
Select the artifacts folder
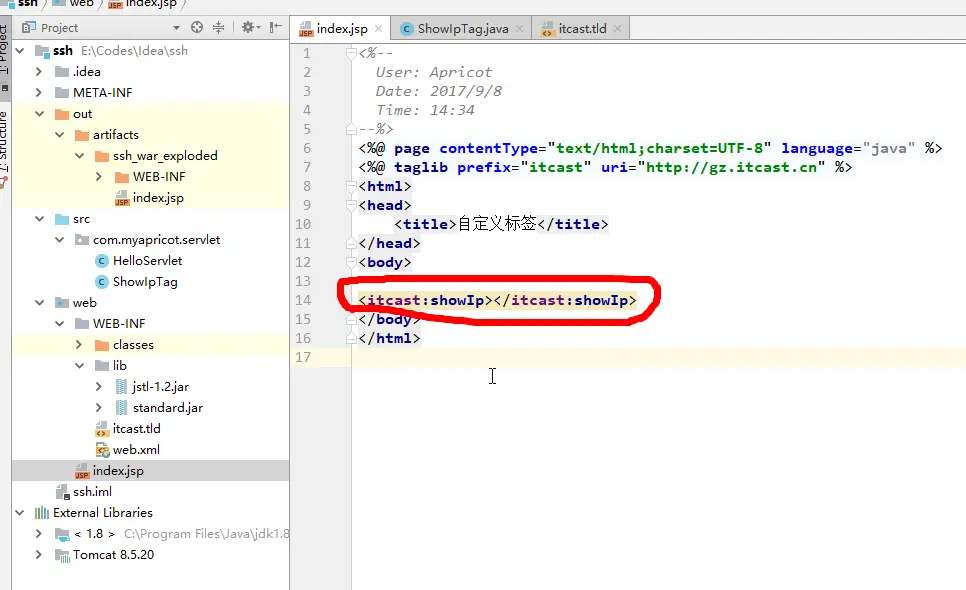click(116, 134)
